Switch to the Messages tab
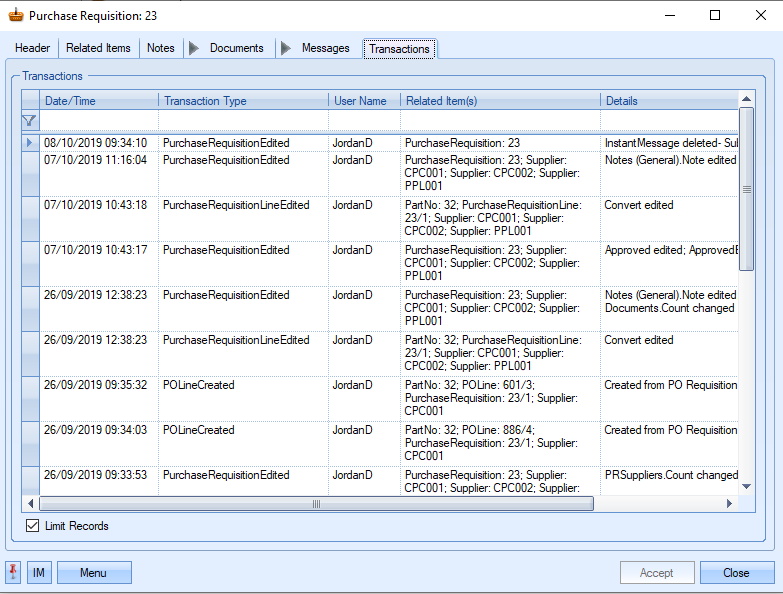This screenshot has width=783, height=594. (325, 48)
